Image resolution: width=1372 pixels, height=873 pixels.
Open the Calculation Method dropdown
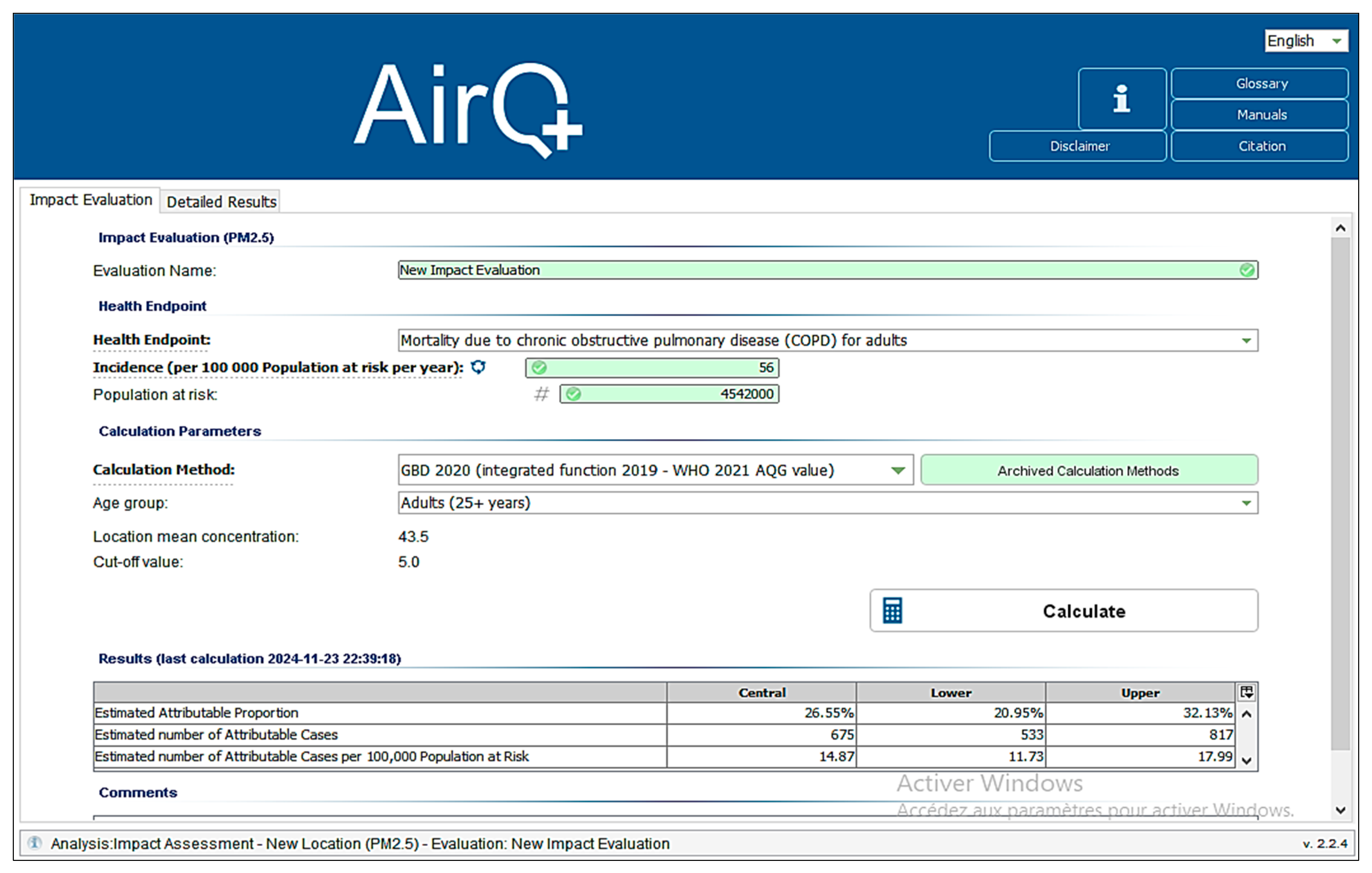click(x=897, y=471)
